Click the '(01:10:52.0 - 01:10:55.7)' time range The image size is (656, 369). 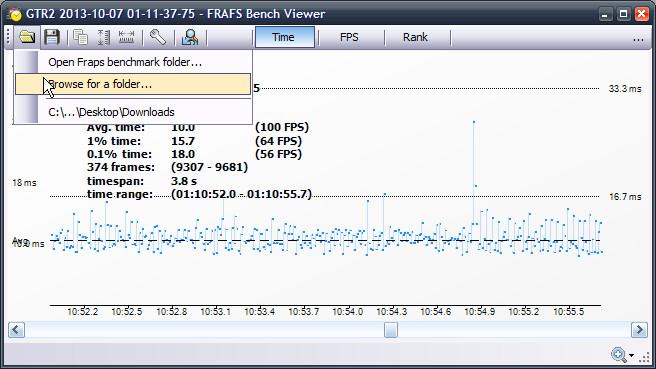pos(241,195)
